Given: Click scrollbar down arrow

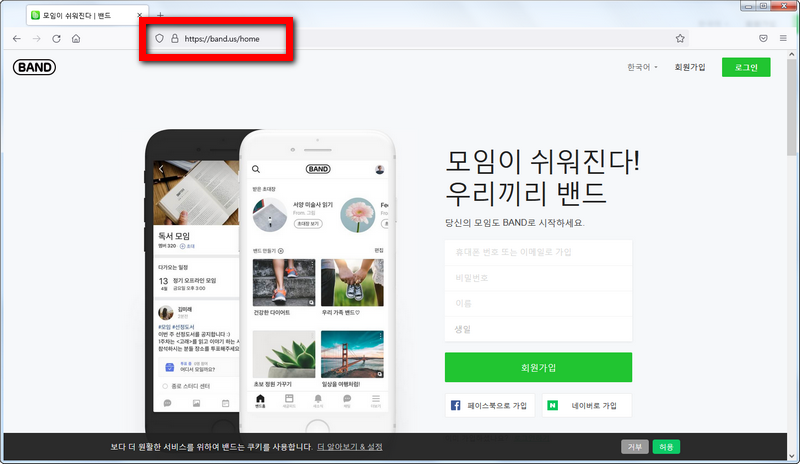Looking at the screenshot, I should click(791, 456).
